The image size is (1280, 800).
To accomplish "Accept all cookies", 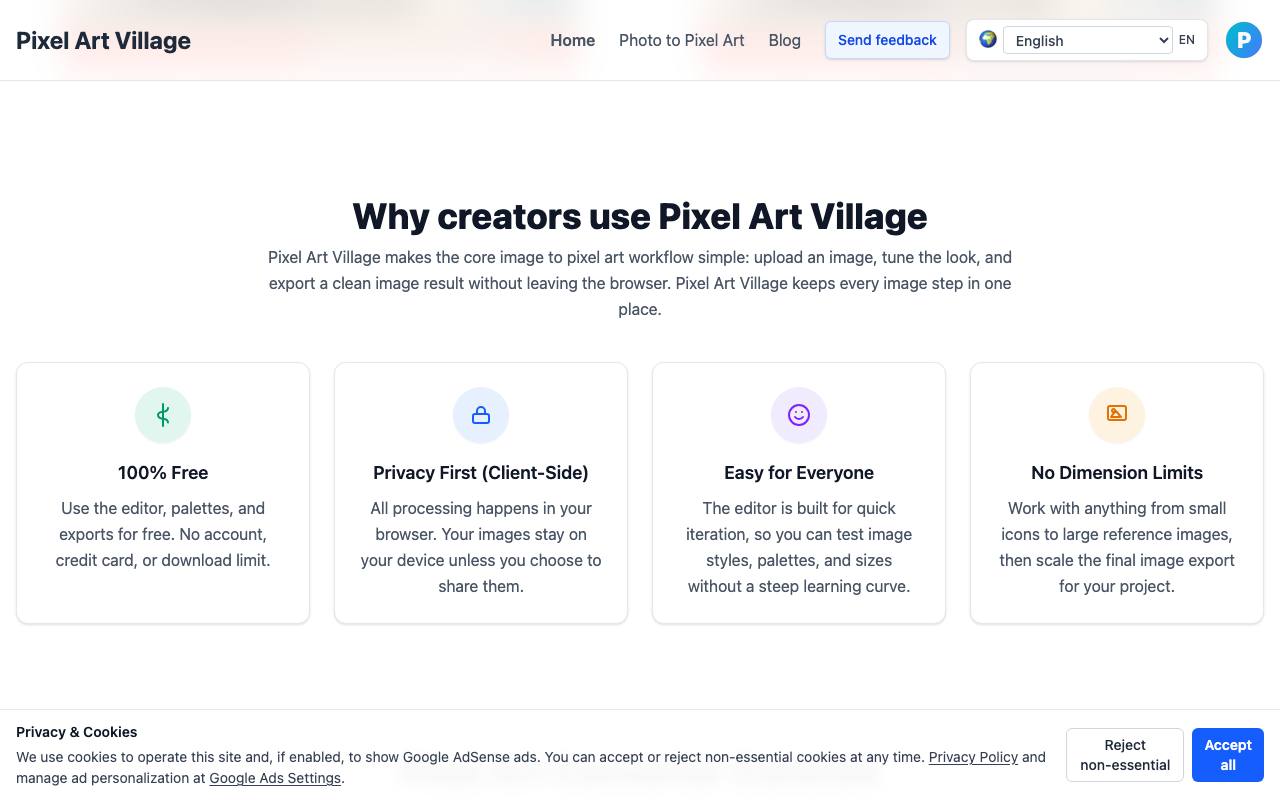I will (1228, 755).
